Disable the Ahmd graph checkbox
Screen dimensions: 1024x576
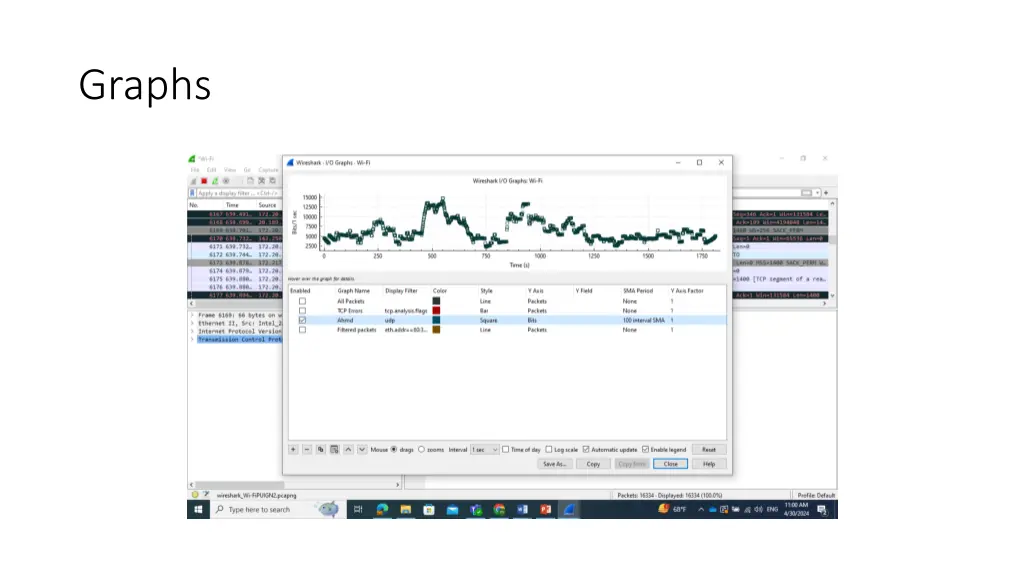click(x=302, y=320)
